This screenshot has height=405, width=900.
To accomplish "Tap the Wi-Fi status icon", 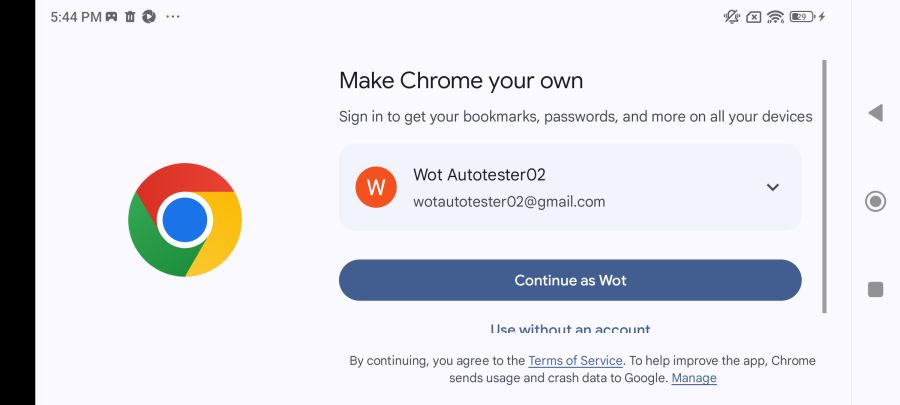I will pos(775,17).
